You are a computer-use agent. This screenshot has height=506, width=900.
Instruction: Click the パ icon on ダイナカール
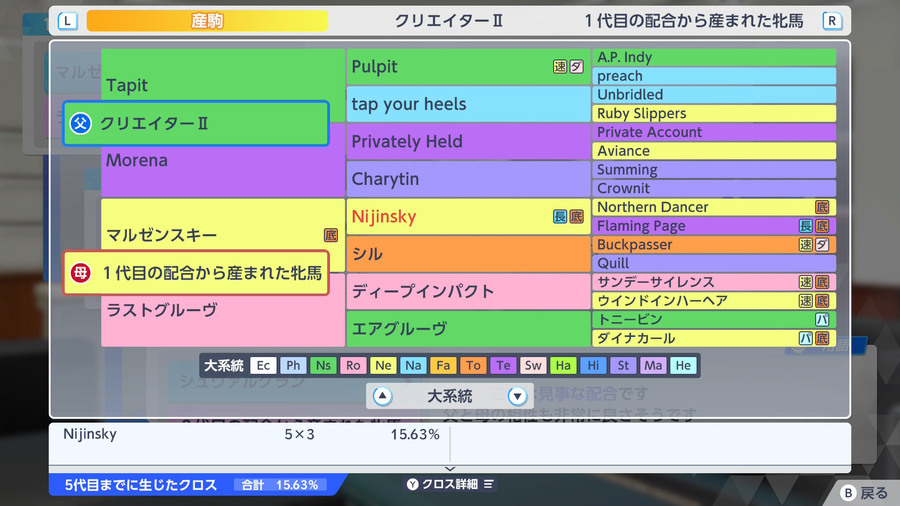pos(806,338)
